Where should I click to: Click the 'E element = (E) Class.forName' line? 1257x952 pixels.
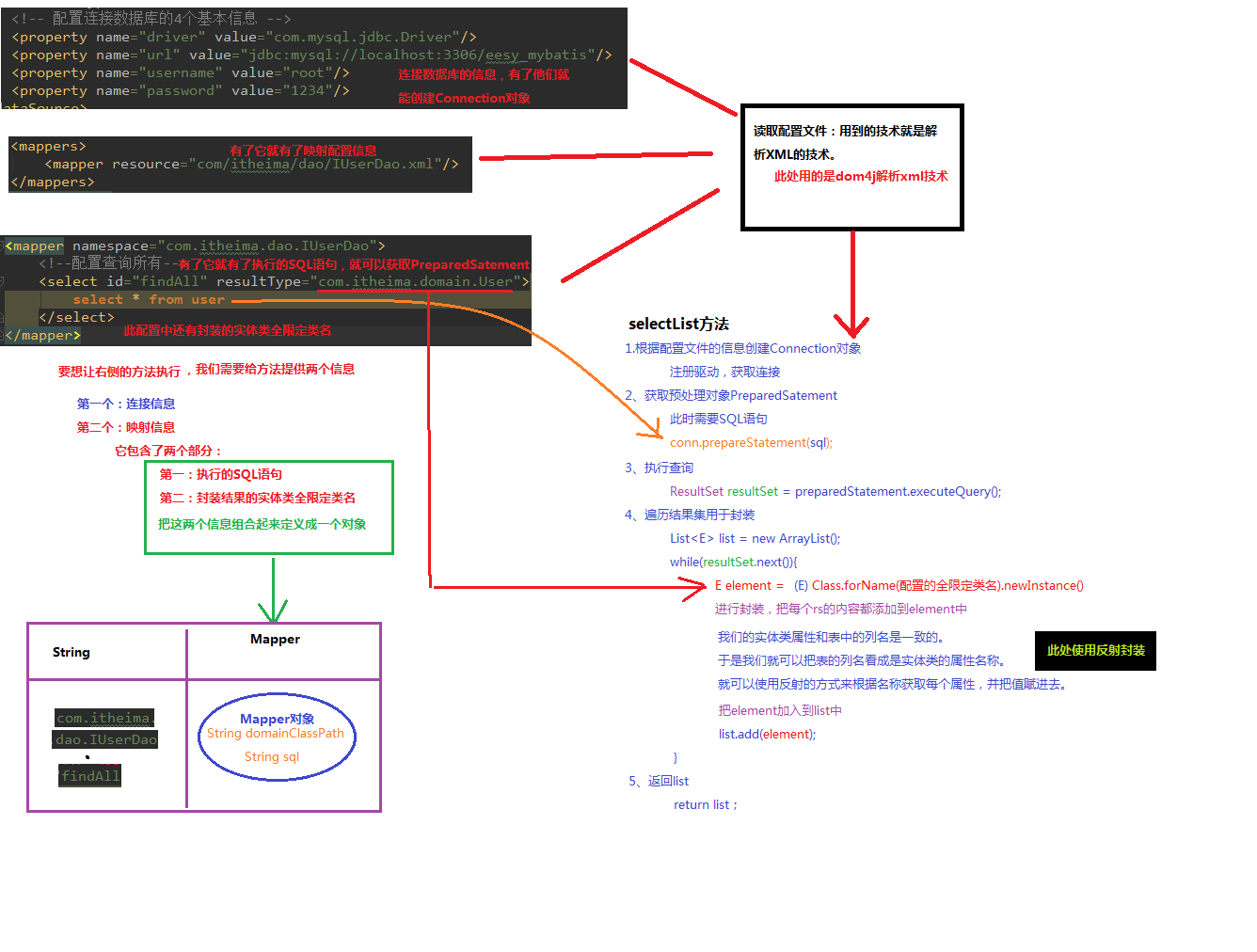tap(899, 585)
